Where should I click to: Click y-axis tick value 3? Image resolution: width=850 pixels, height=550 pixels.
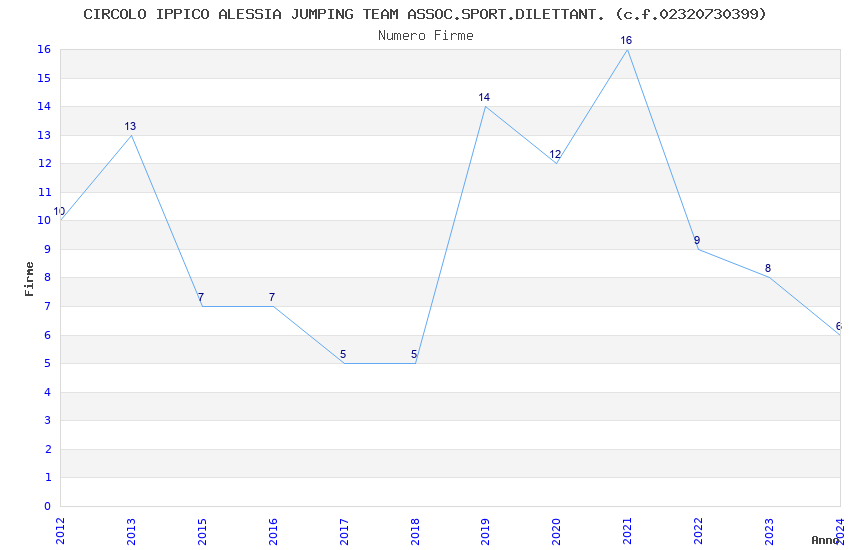coord(48,420)
